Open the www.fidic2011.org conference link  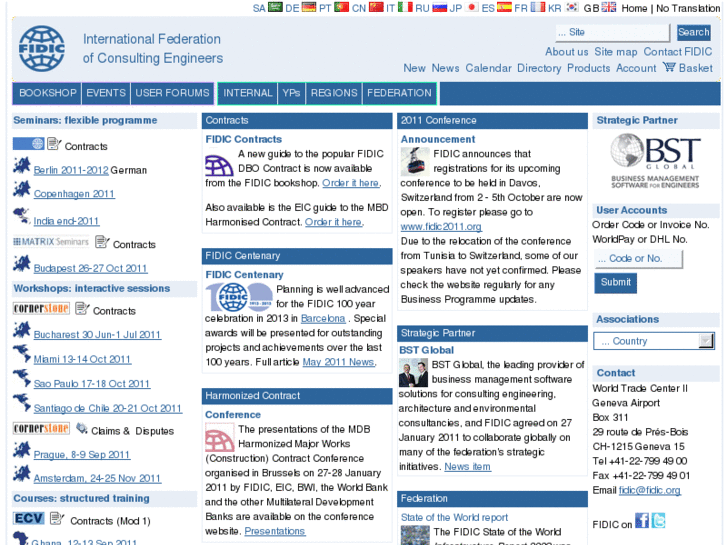coord(441,227)
